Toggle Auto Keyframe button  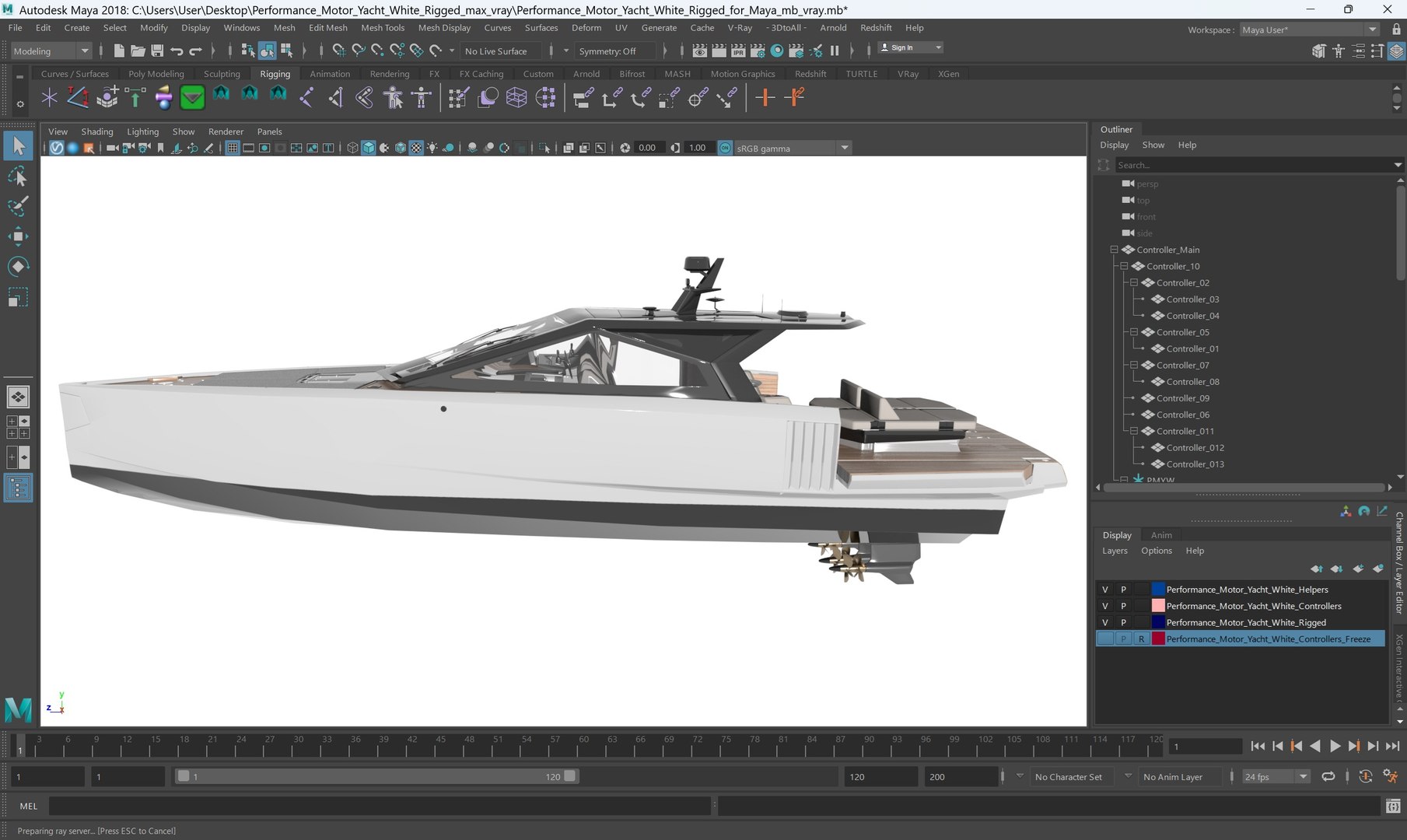point(1365,776)
